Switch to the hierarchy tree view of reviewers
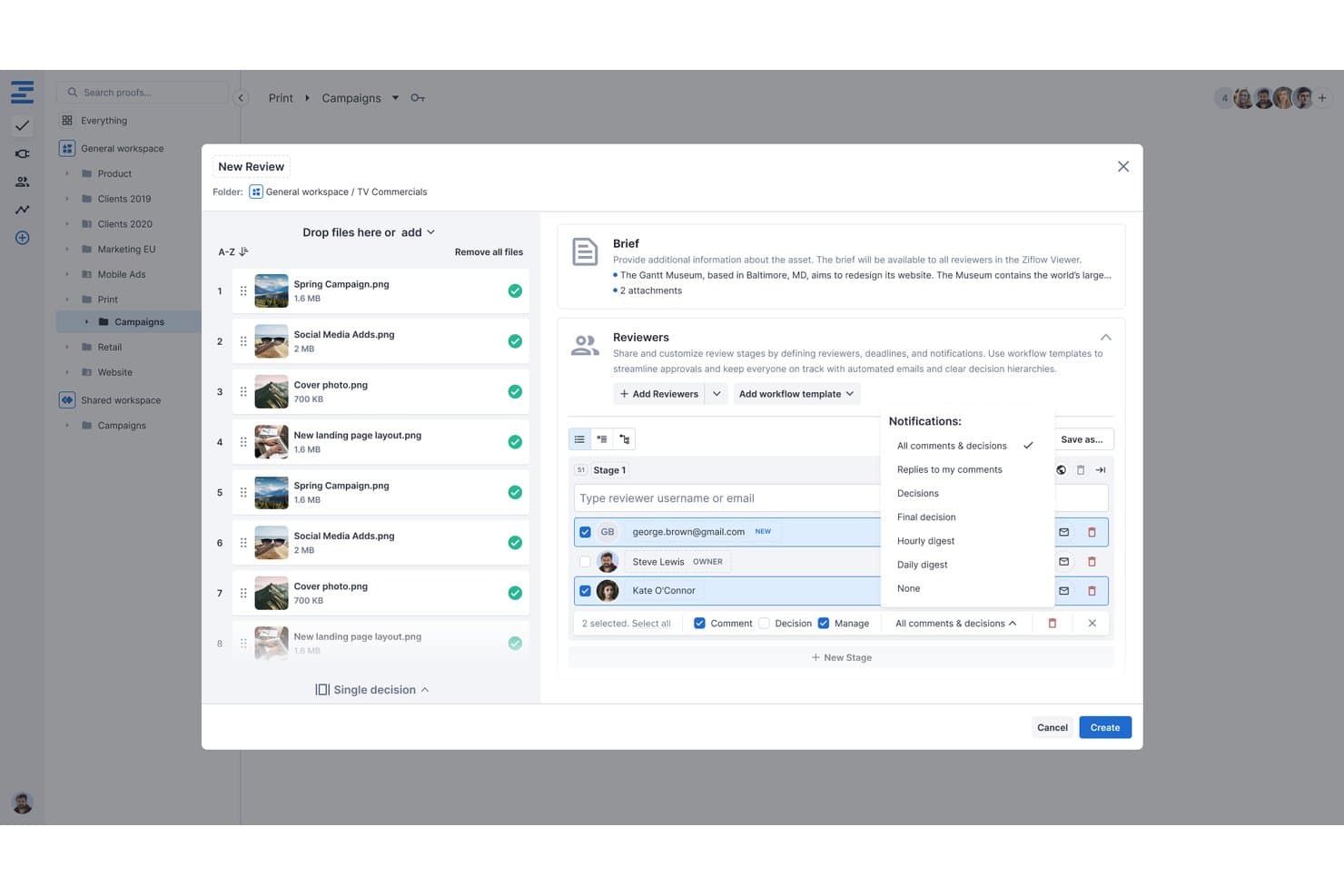The width and height of the screenshot is (1344, 896). [x=625, y=439]
